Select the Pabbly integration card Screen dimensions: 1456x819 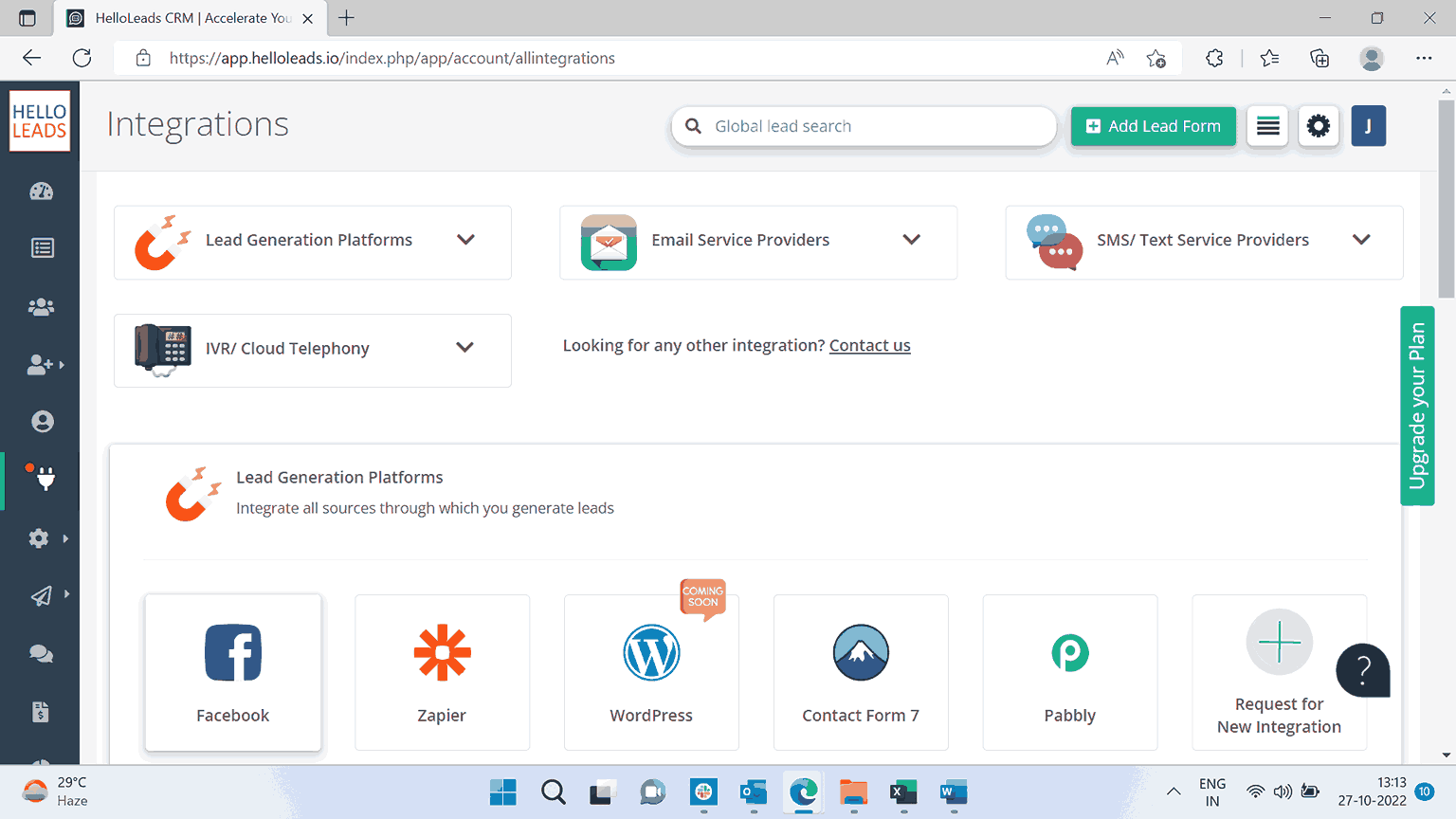(1069, 672)
